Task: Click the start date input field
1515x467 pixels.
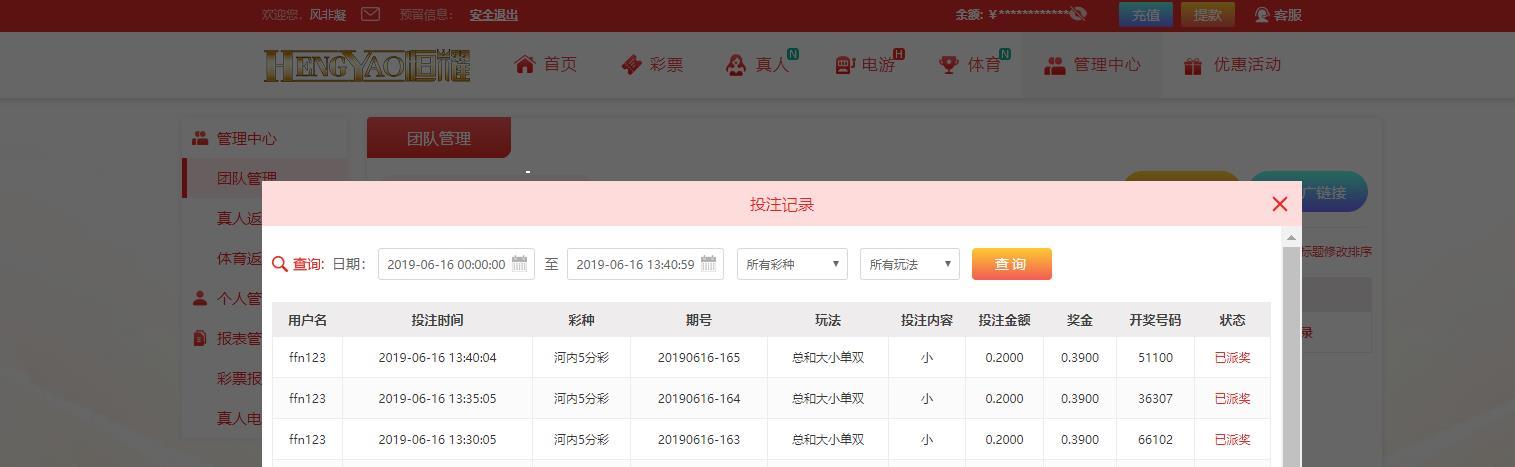Action: pyautogui.click(x=456, y=264)
